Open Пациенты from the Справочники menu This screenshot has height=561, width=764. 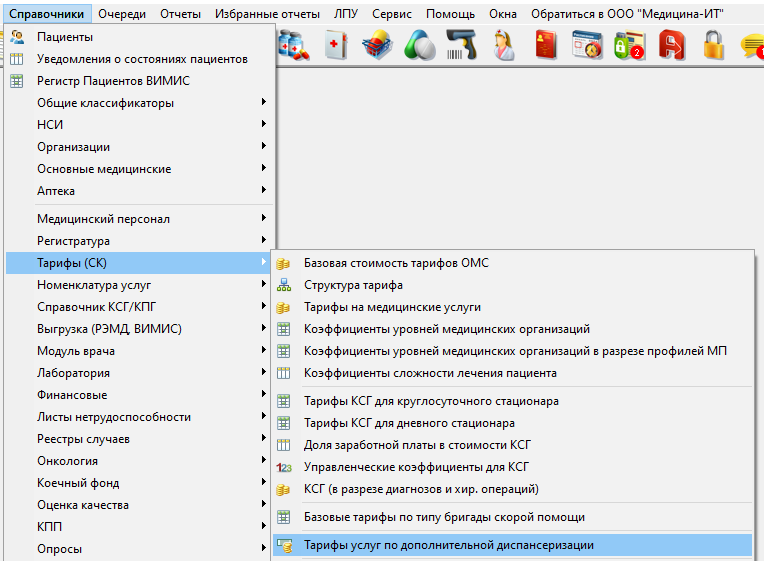tap(65, 37)
